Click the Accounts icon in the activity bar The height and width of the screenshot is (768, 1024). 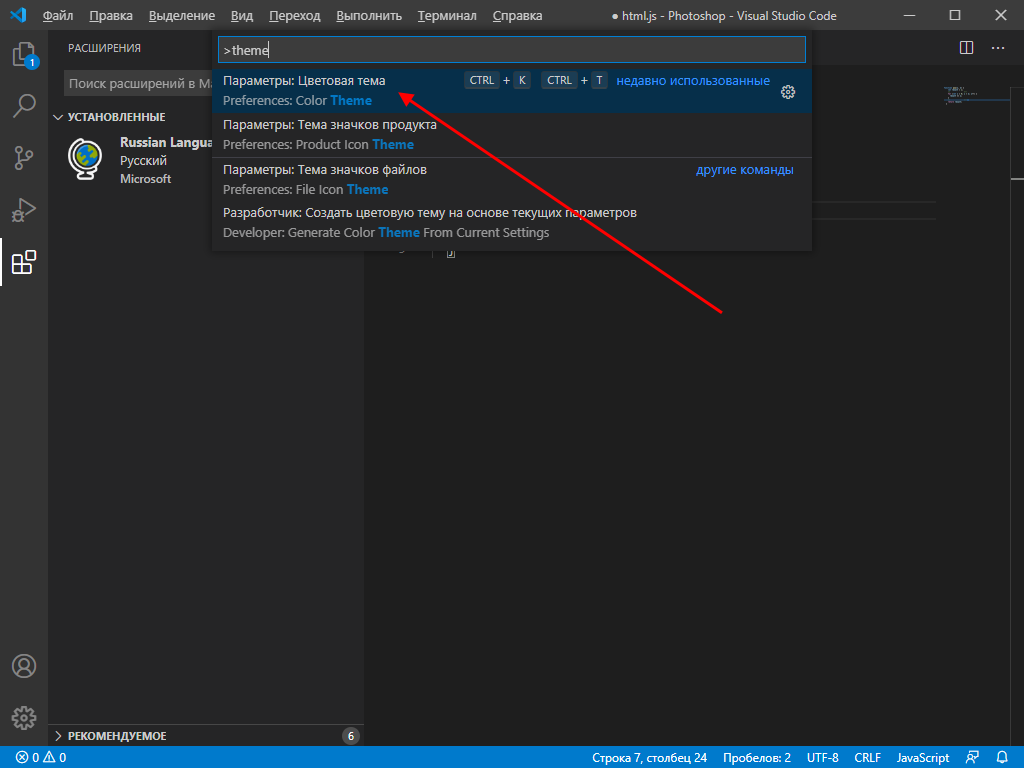click(24, 666)
